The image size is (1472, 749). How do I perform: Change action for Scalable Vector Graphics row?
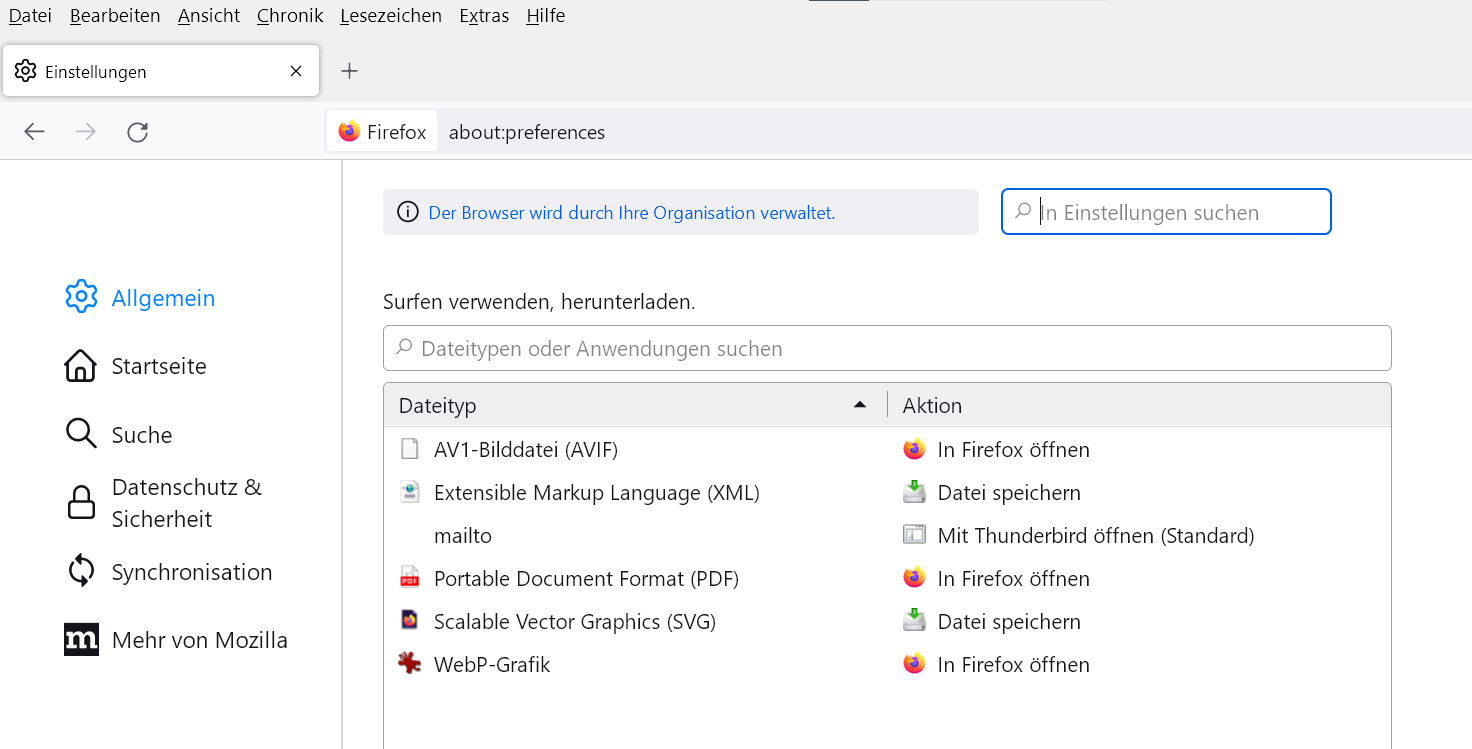[1009, 621]
